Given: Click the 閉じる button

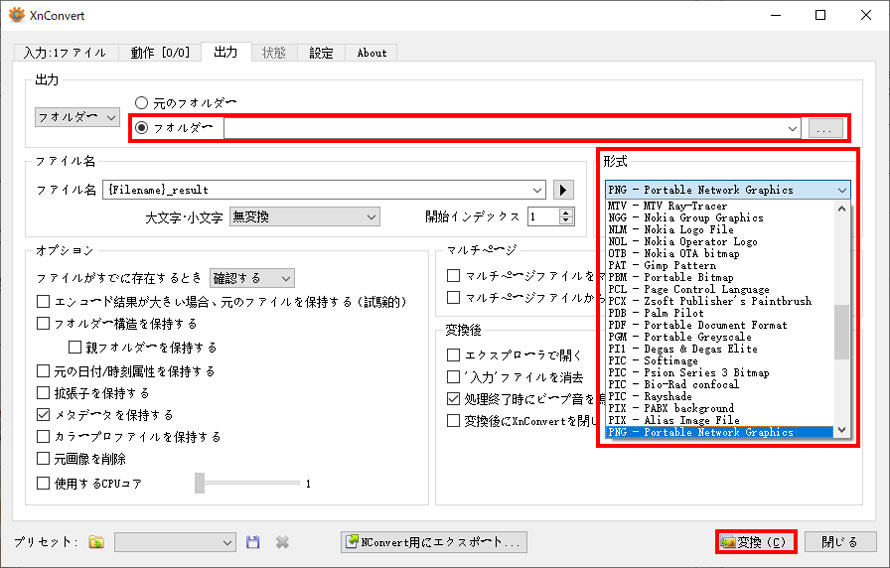Looking at the screenshot, I should (x=841, y=542).
